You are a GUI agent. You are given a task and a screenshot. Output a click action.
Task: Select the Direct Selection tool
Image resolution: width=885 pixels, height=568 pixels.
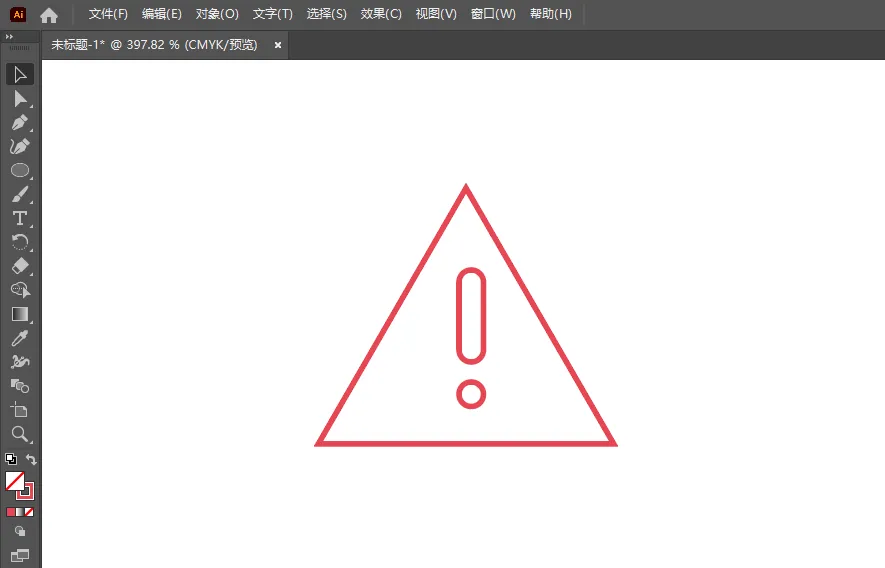coord(20,99)
